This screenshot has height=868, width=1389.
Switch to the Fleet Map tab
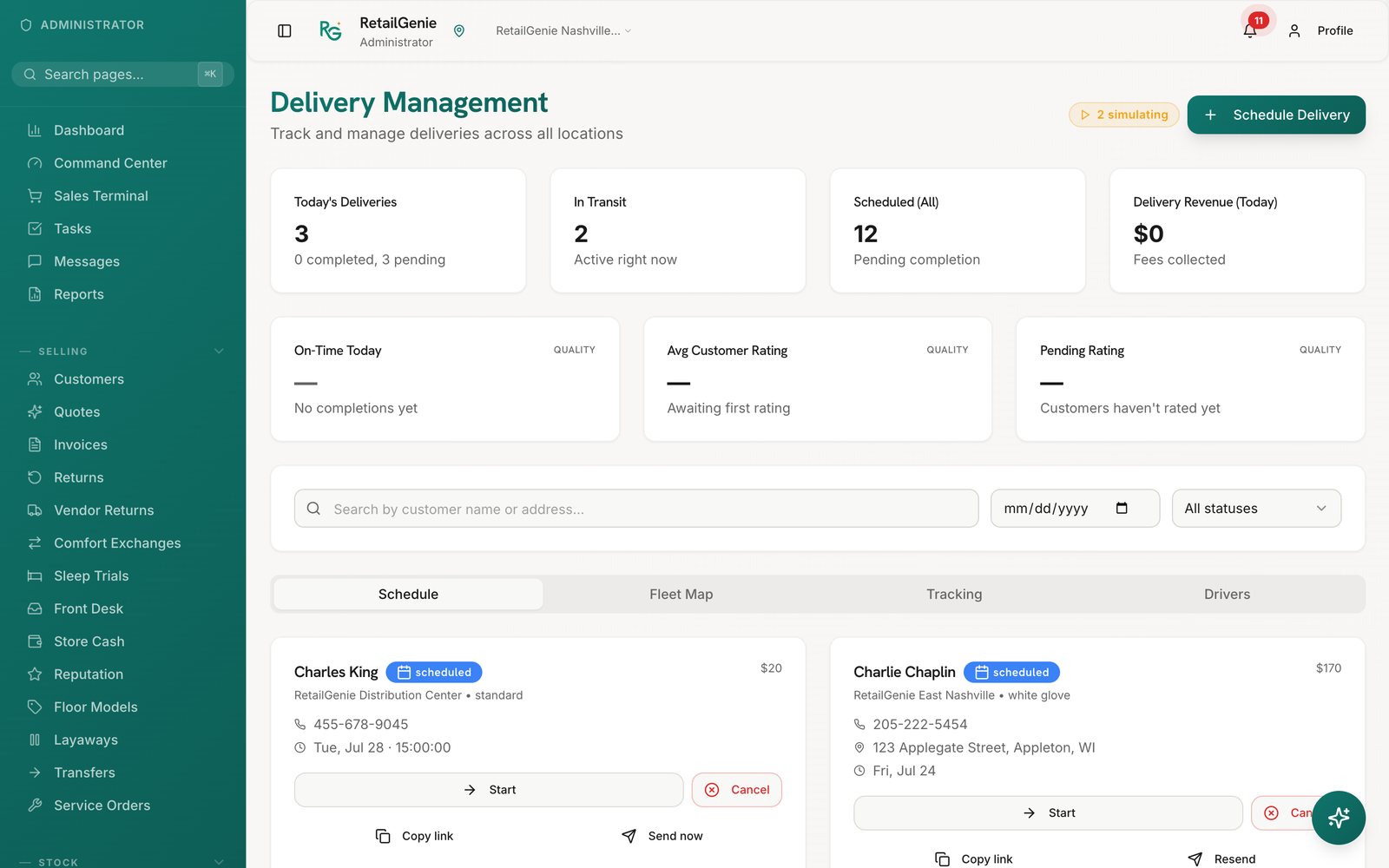[x=681, y=595]
